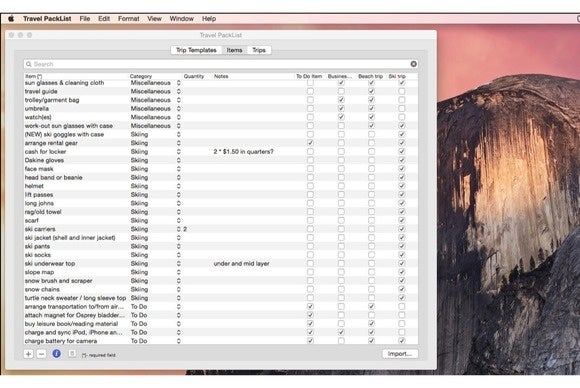Open category dropdown for scarf
The image size is (580, 388).
coord(179,220)
